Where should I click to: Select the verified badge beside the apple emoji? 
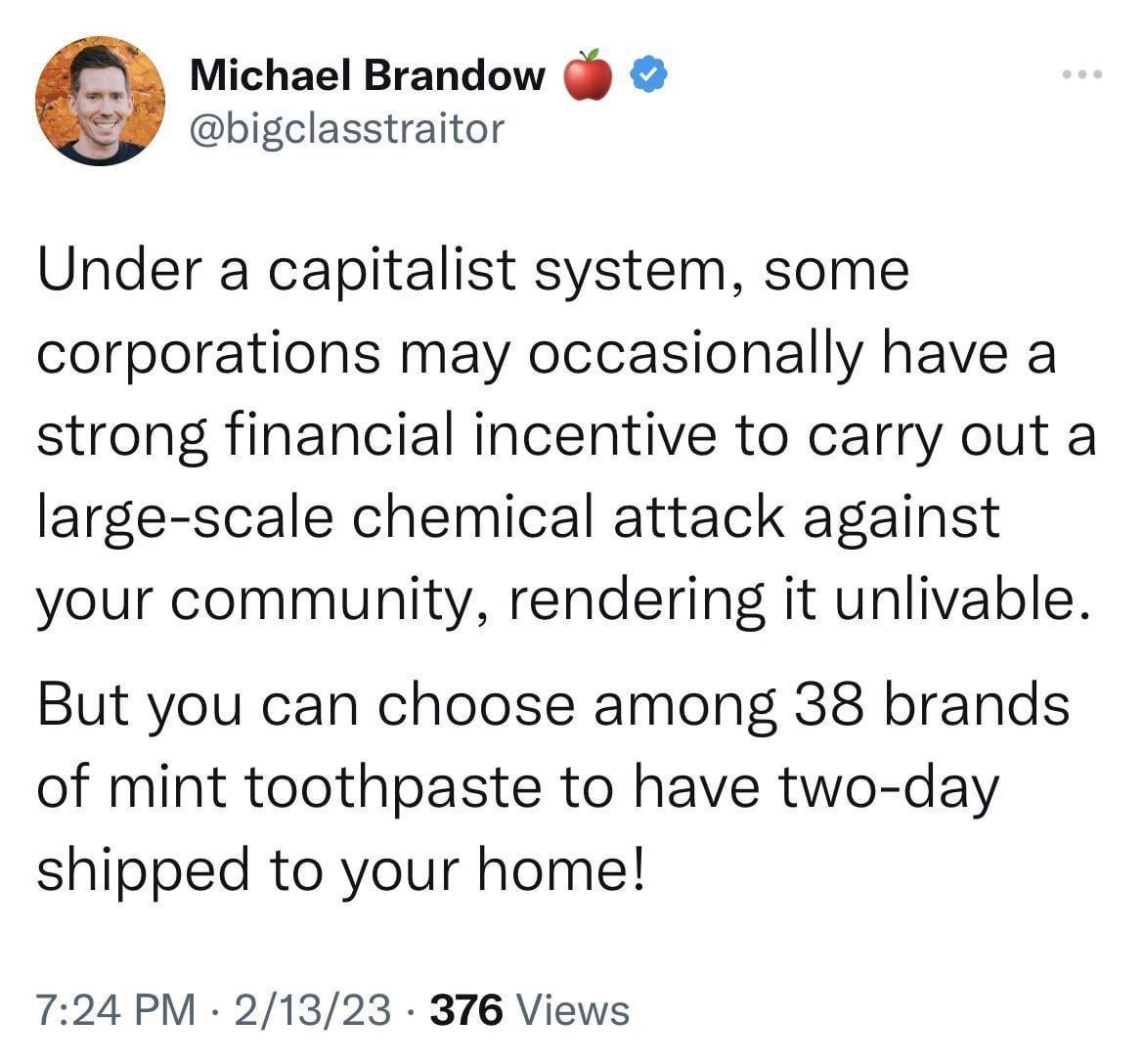click(x=648, y=72)
